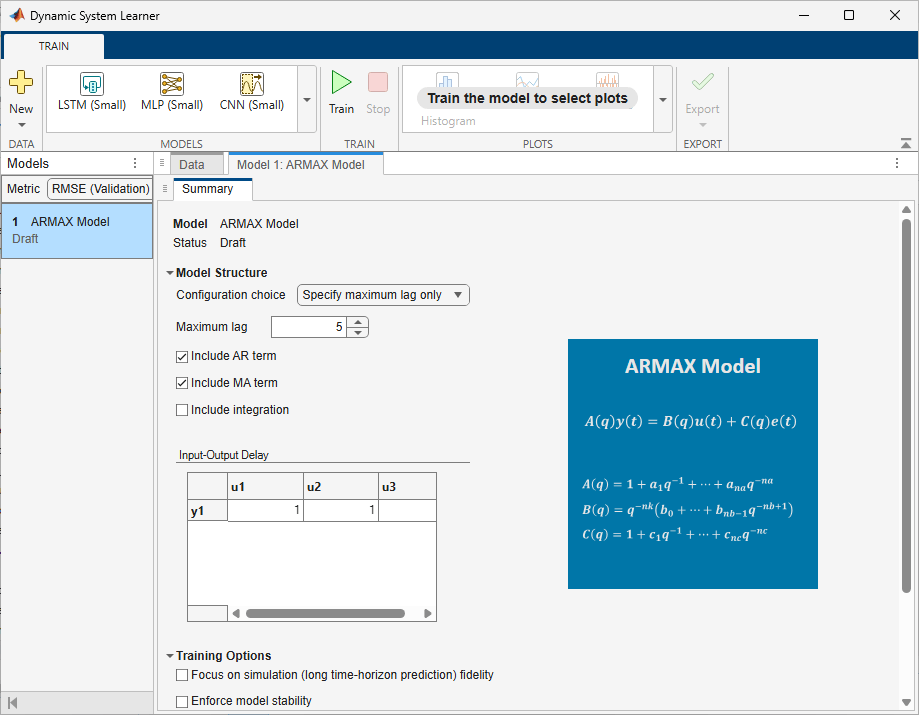Click the u1 column header

point(266,486)
